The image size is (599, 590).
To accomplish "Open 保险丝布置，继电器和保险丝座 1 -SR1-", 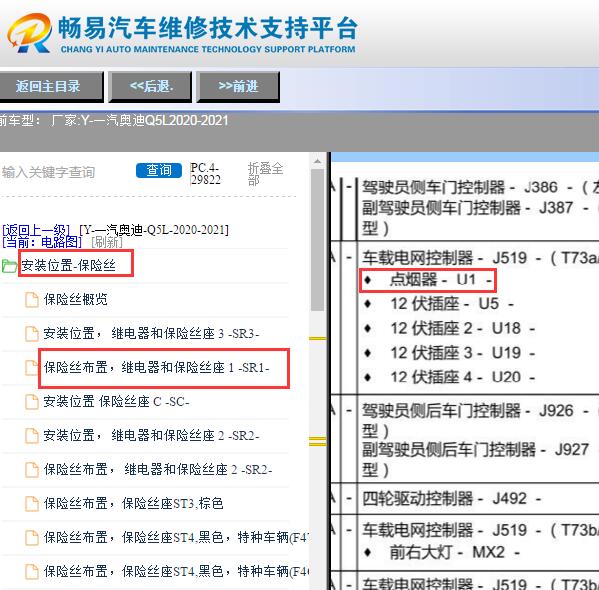I will [157, 368].
